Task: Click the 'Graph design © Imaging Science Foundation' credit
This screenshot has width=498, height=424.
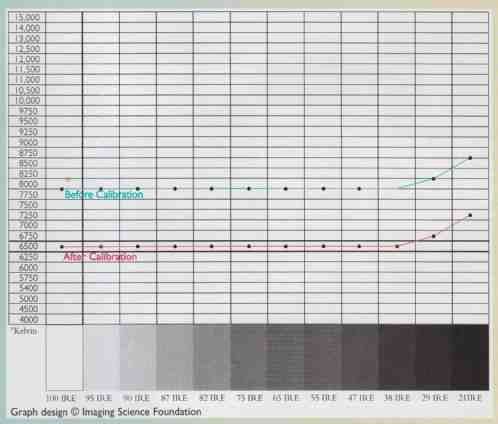Action: (x=106, y=412)
